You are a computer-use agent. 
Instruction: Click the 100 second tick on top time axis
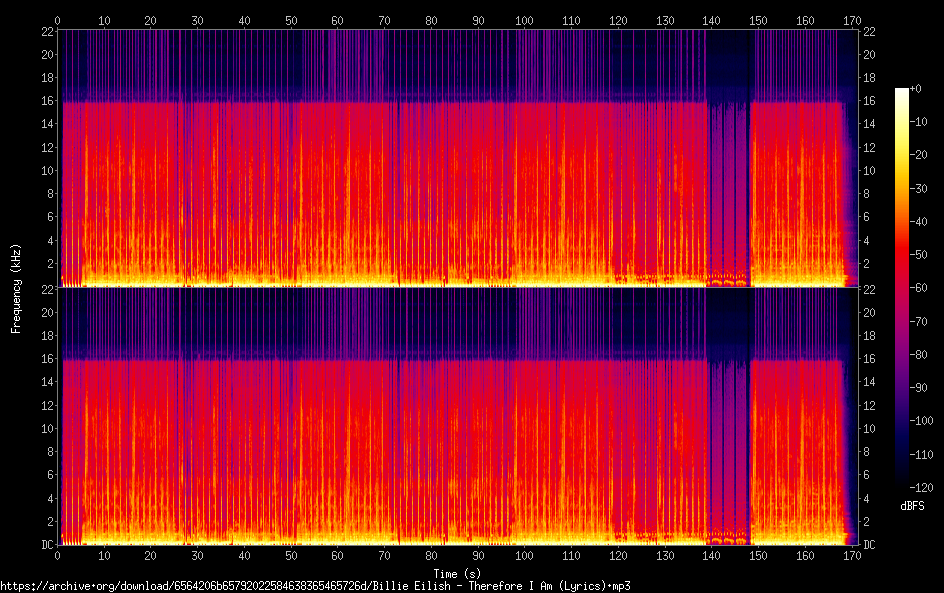524,20
